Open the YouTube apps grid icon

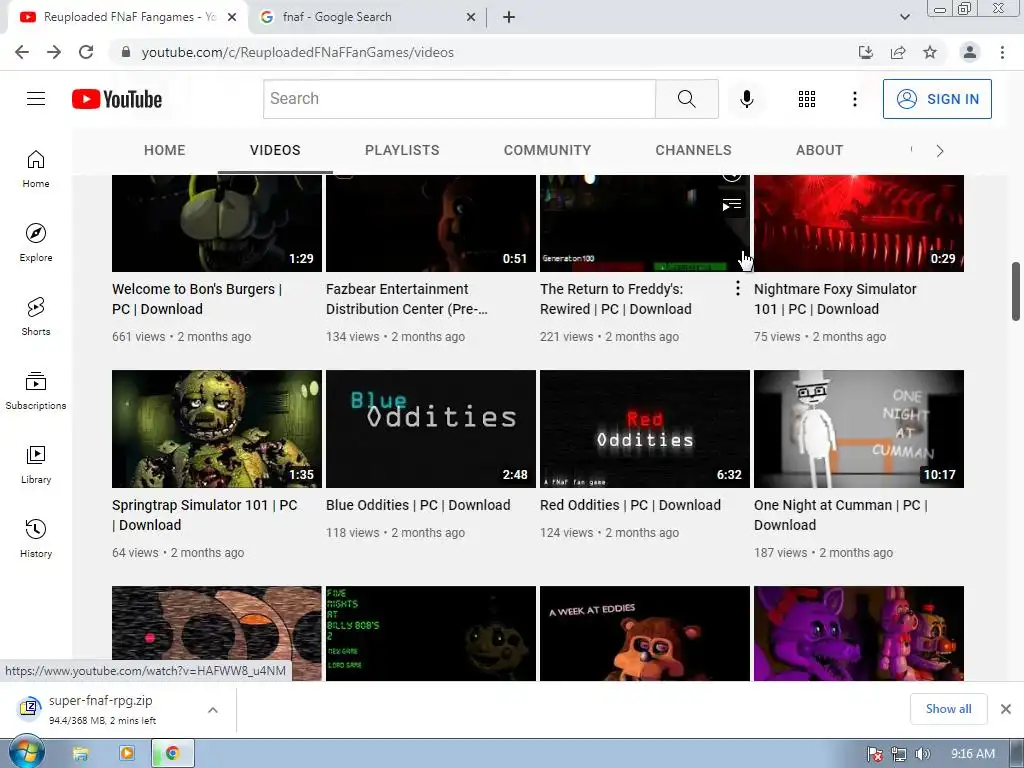coord(807,99)
